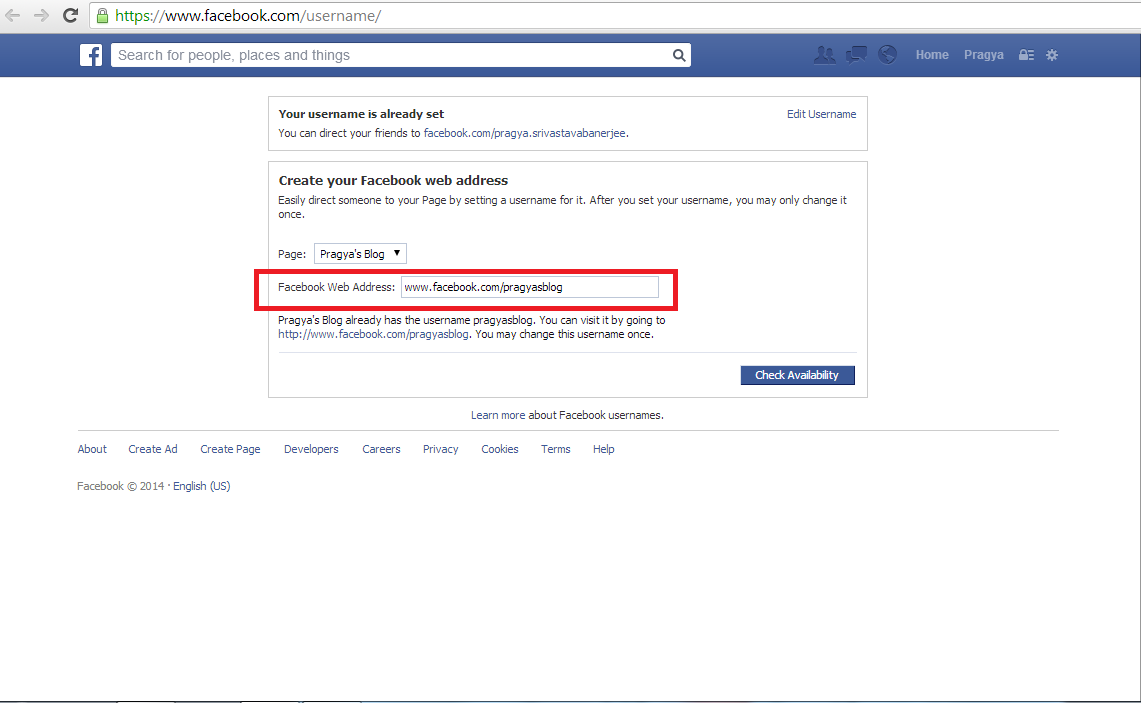Open the Page dropdown showing Pragya's Blog
The height and width of the screenshot is (703, 1141).
pos(360,253)
